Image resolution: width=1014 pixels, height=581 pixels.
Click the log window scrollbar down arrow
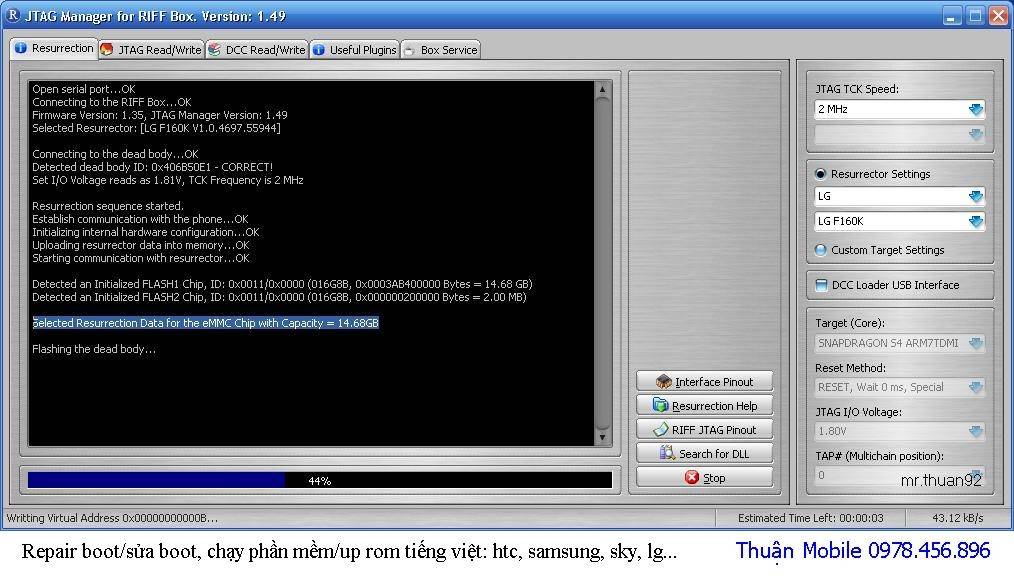(x=602, y=437)
